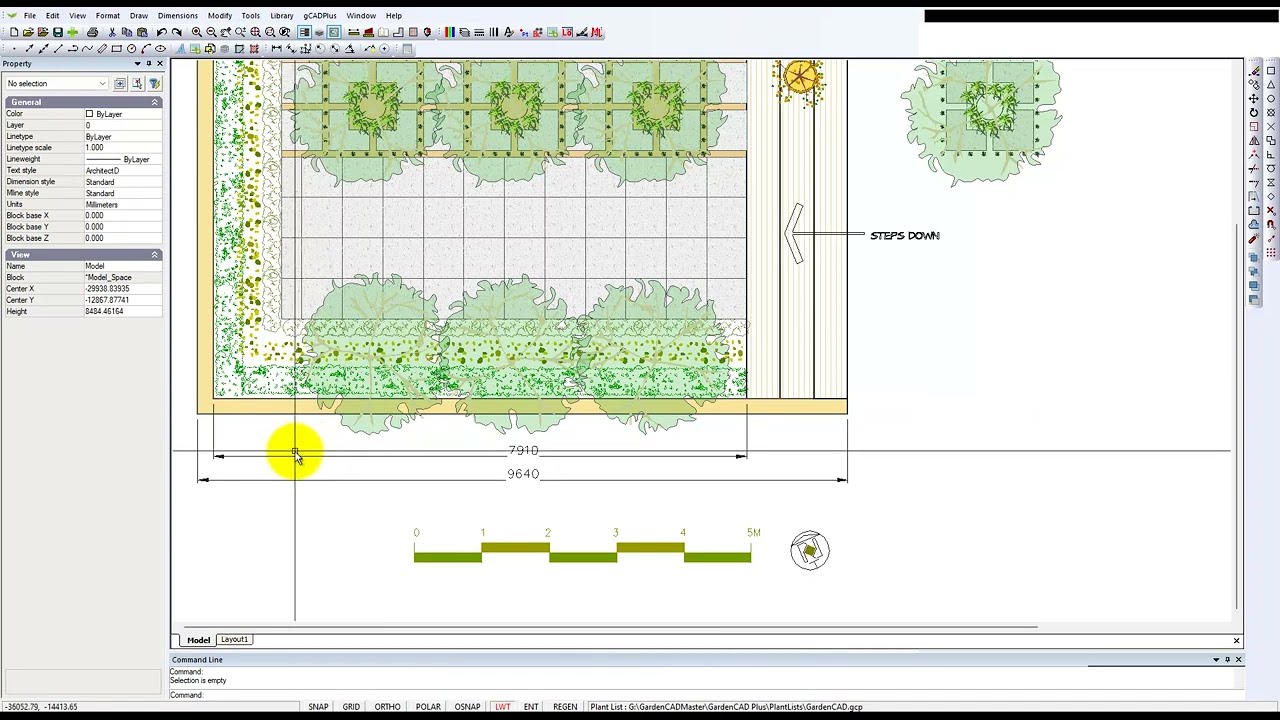This screenshot has height=720, width=1280.
Task: Toggle LWT lineweight display in status bar
Action: pyautogui.click(x=503, y=707)
